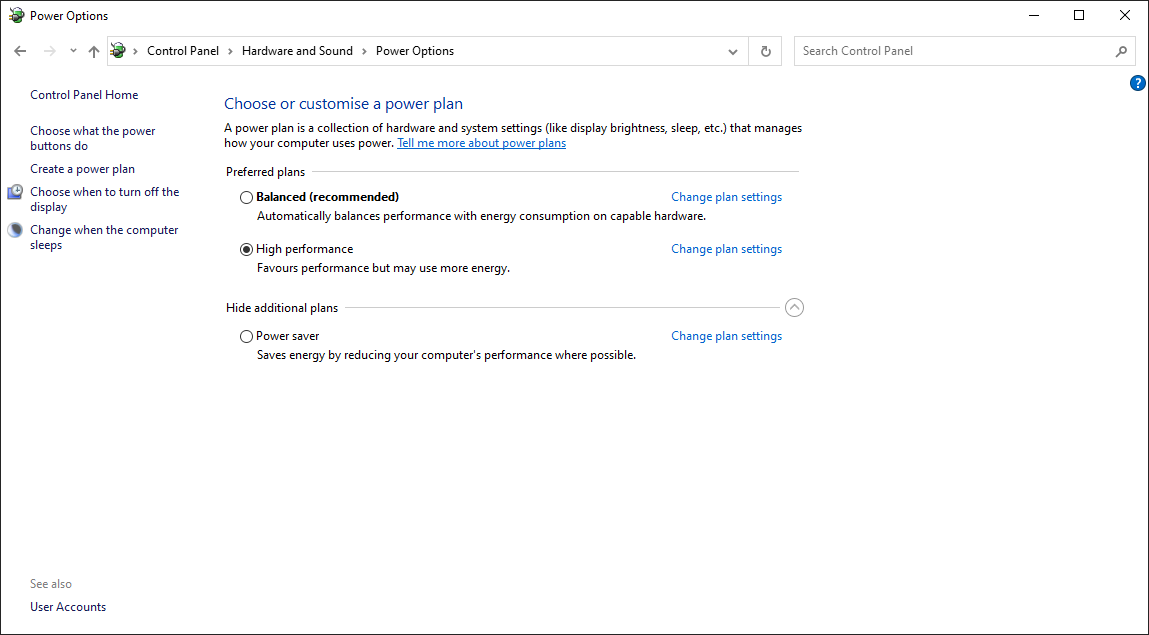Select the High performance plan
The width and height of the screenshot is (1149, 635).
point(246,249)
